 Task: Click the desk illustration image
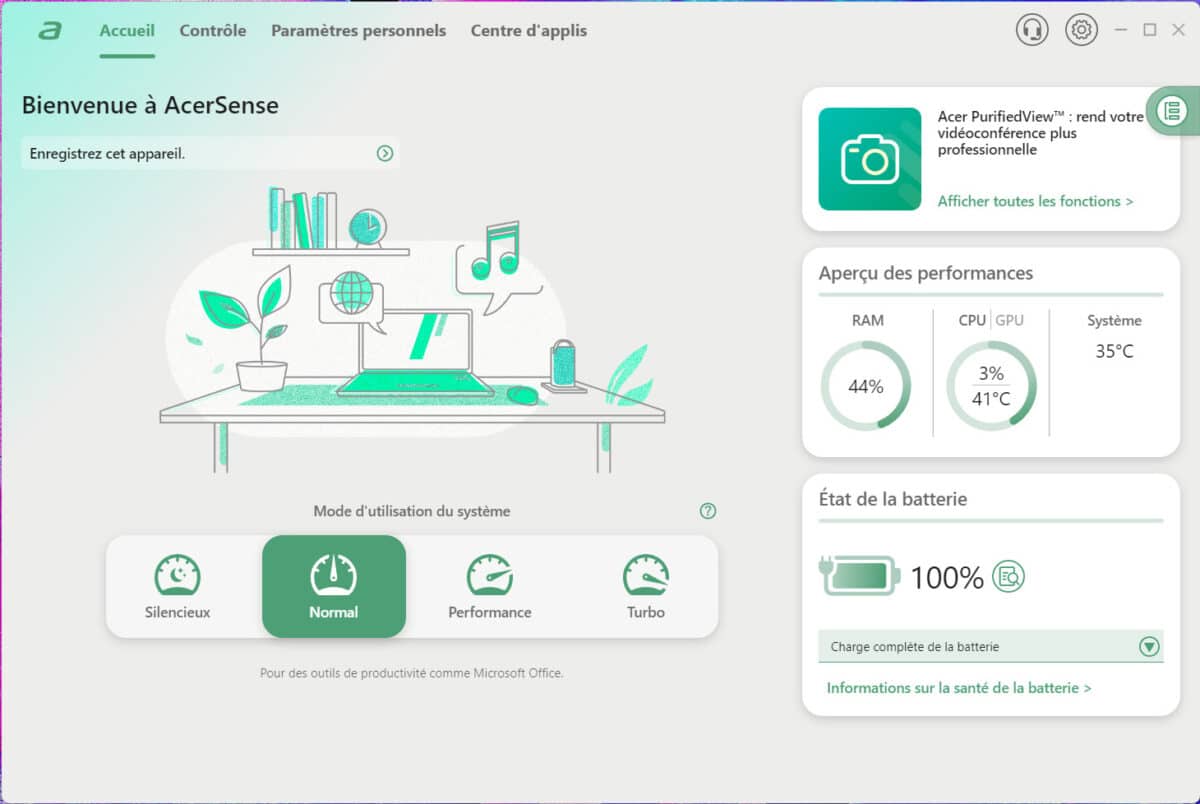pyautogui.click(x=412, y=329)
